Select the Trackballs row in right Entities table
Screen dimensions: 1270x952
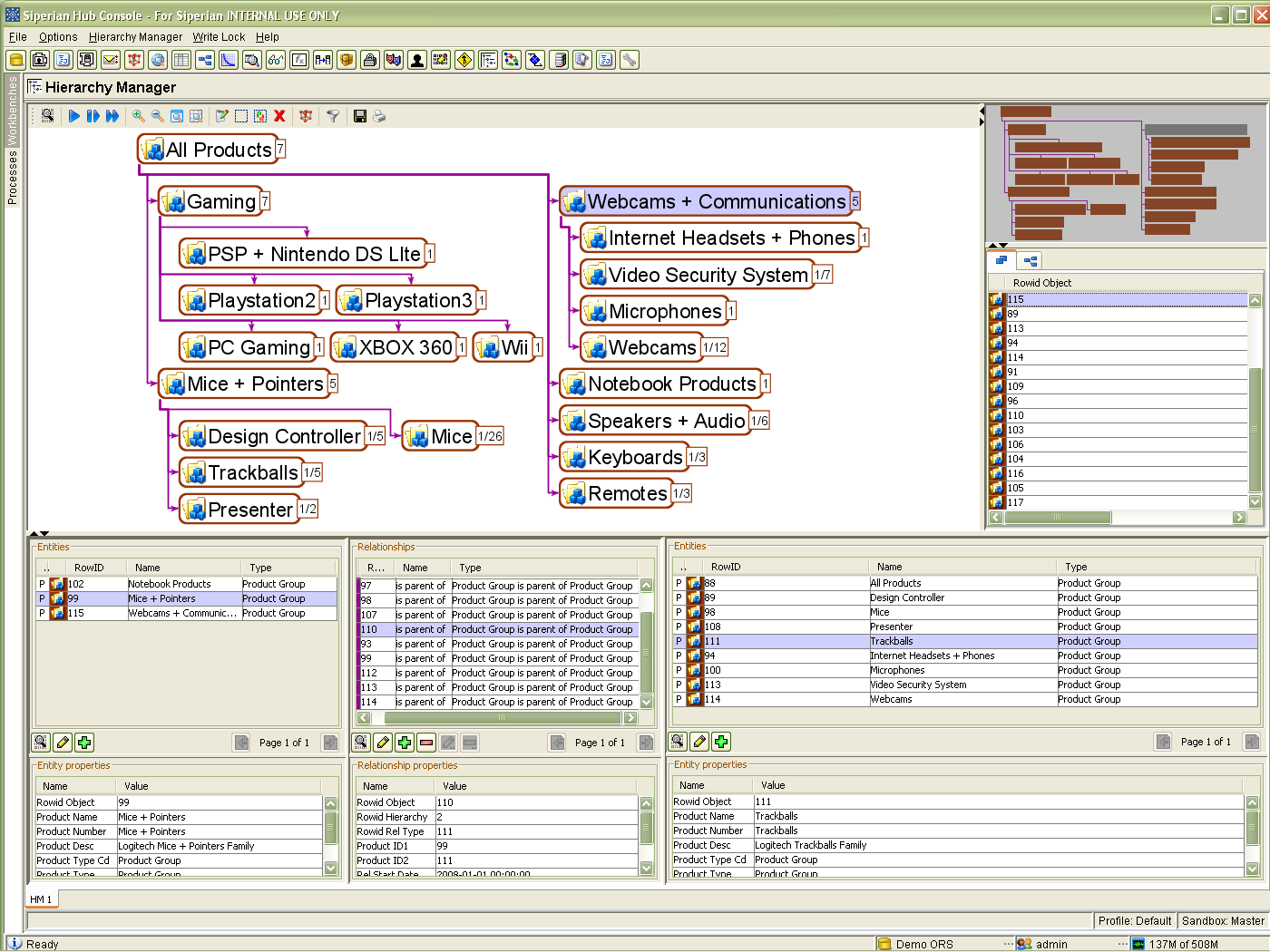point(964,641)
